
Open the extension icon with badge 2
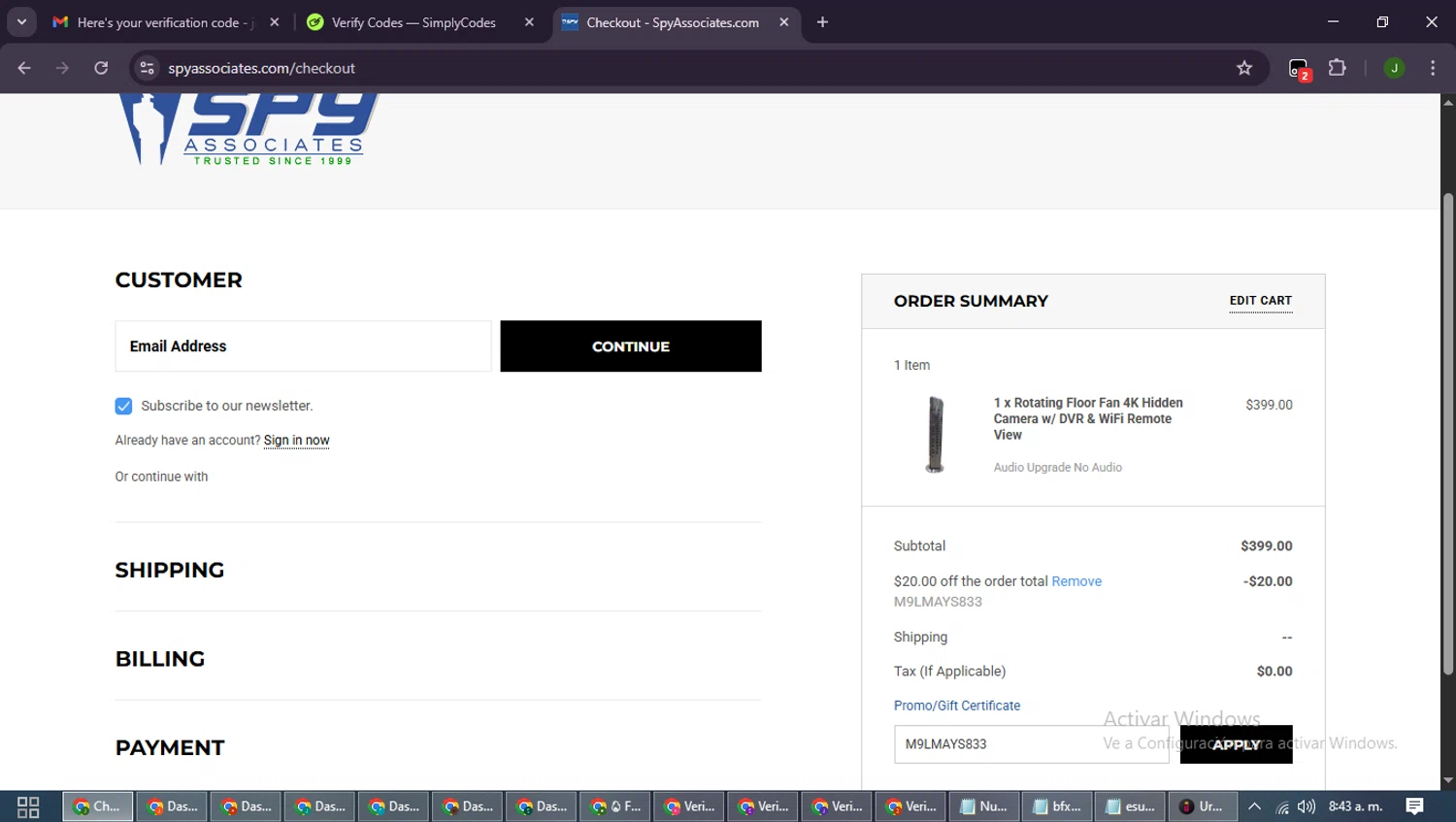[x=1299, y=69]
